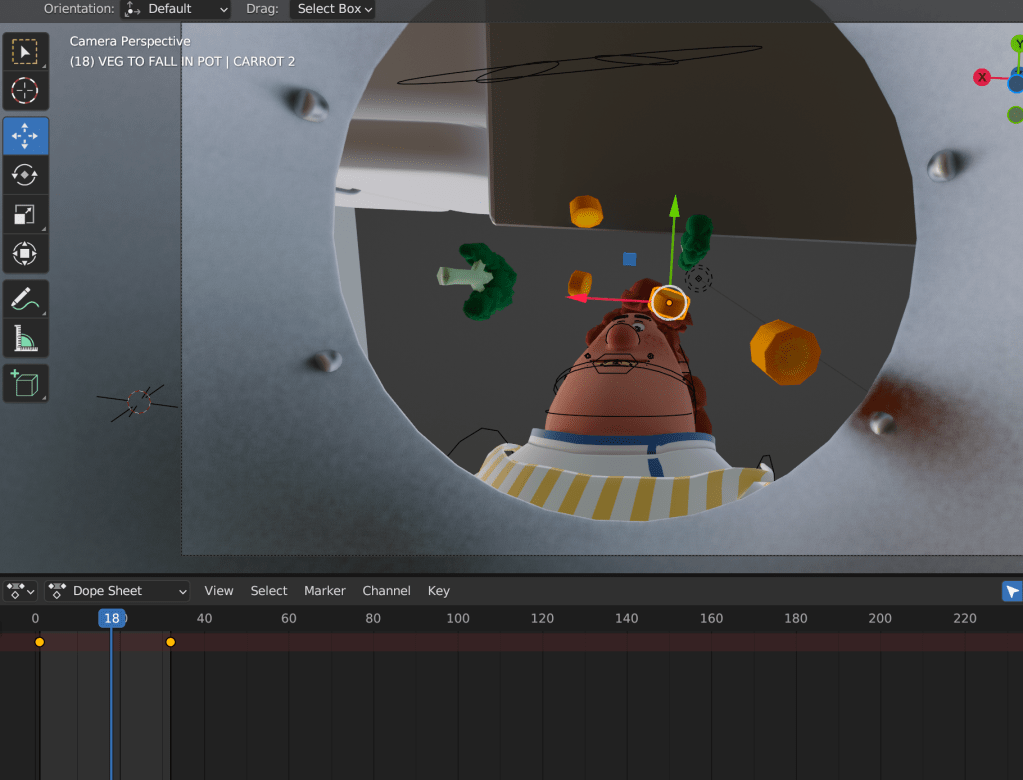
Task: Open the View menu in Dope Sheet
Action: [x=219, y=591]
